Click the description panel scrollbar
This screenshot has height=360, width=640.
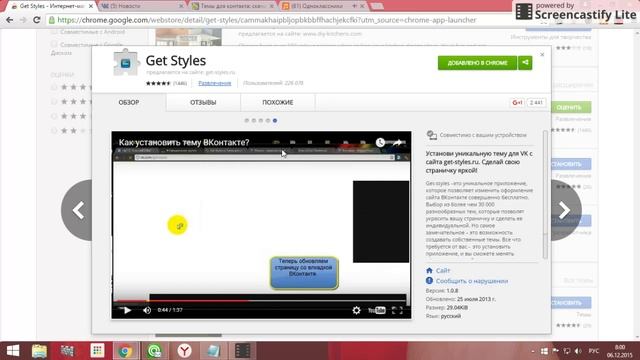tap(545, 195)
